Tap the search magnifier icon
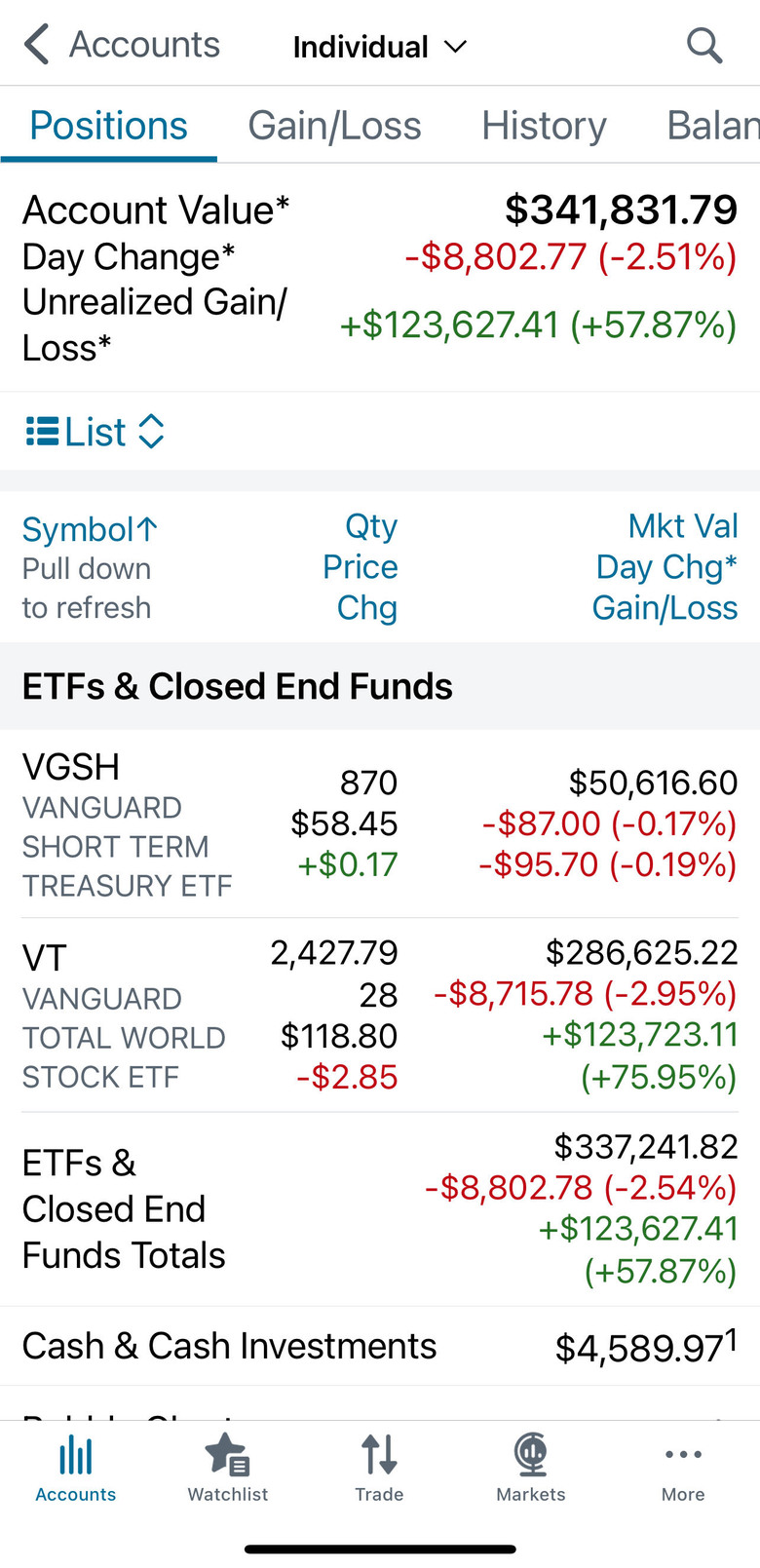760x1568 pixels. [703, 45]
